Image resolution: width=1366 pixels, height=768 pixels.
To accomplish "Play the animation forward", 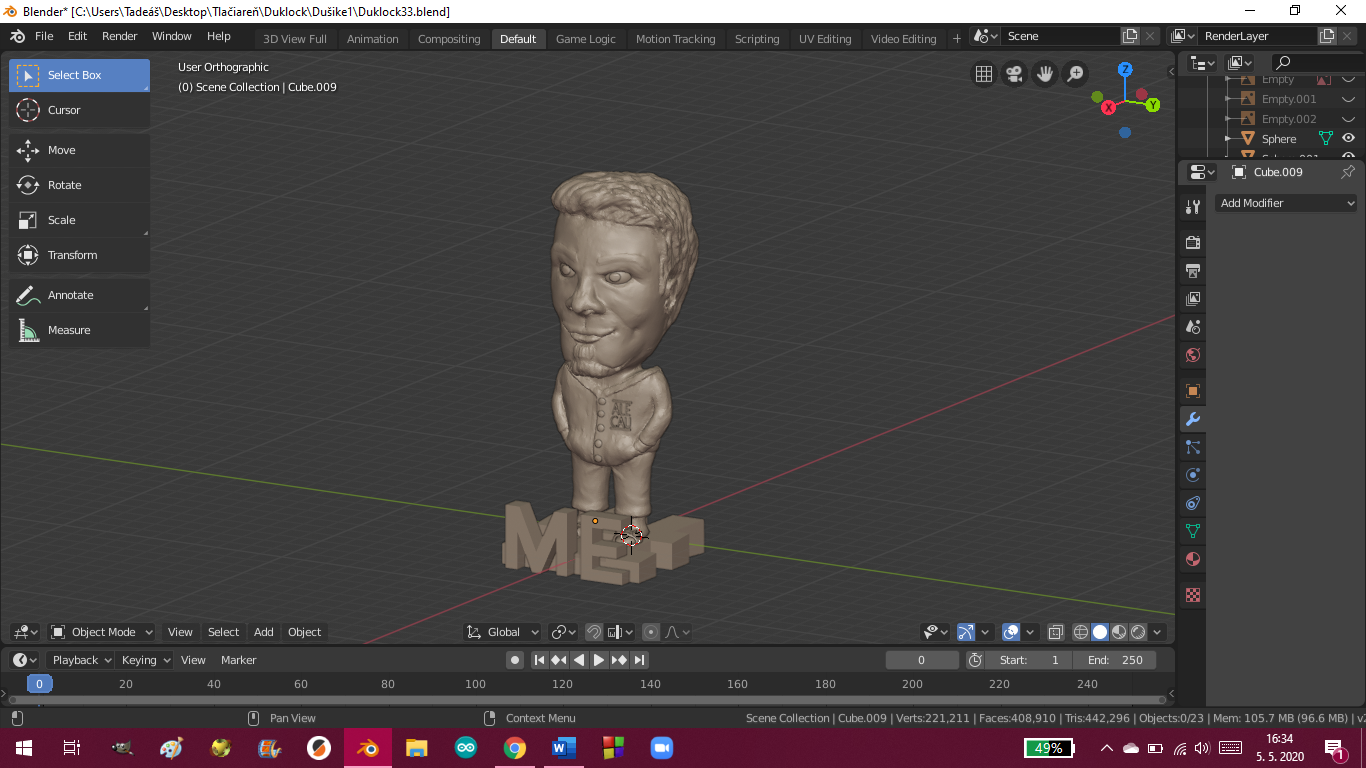I will click(599, 660).
